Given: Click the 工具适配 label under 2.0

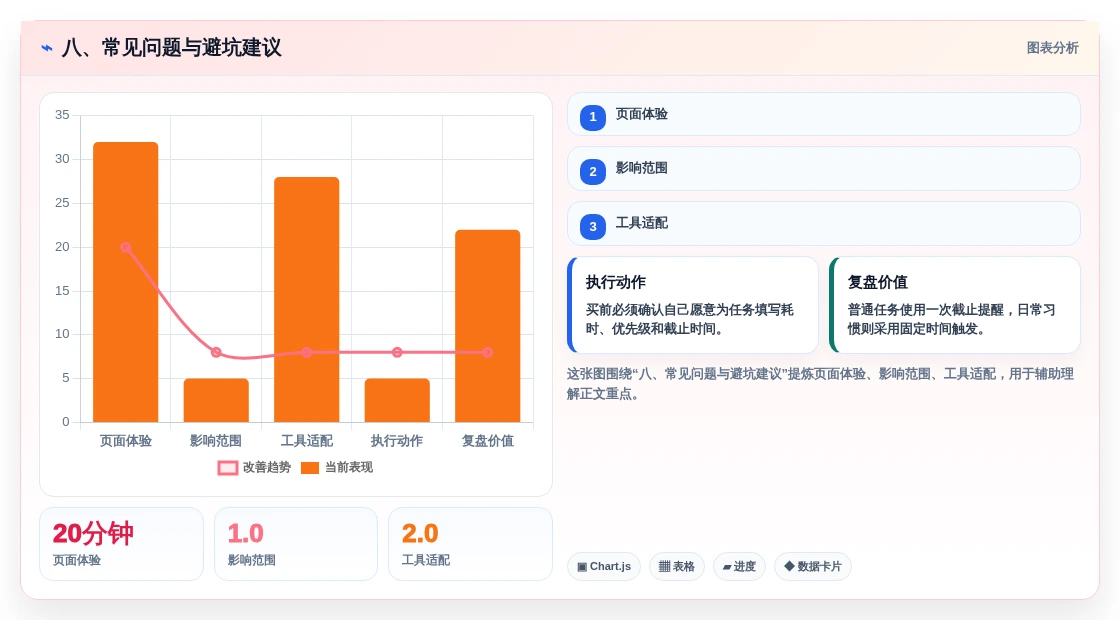Looking at the screenshot, I should tap(426, 561).
